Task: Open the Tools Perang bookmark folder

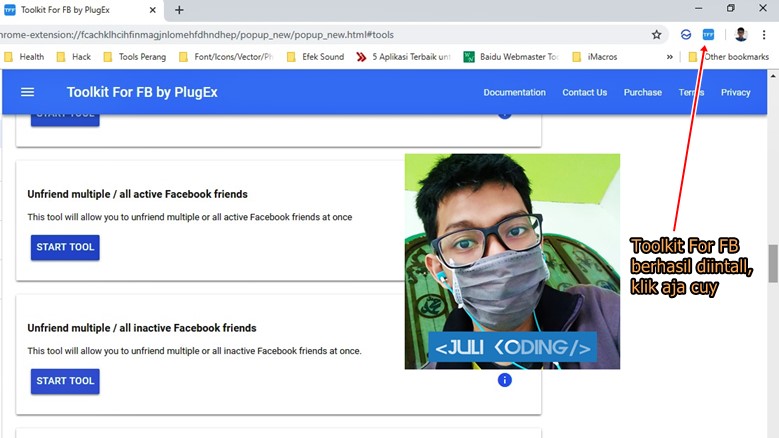Action: tap(135, 57)
